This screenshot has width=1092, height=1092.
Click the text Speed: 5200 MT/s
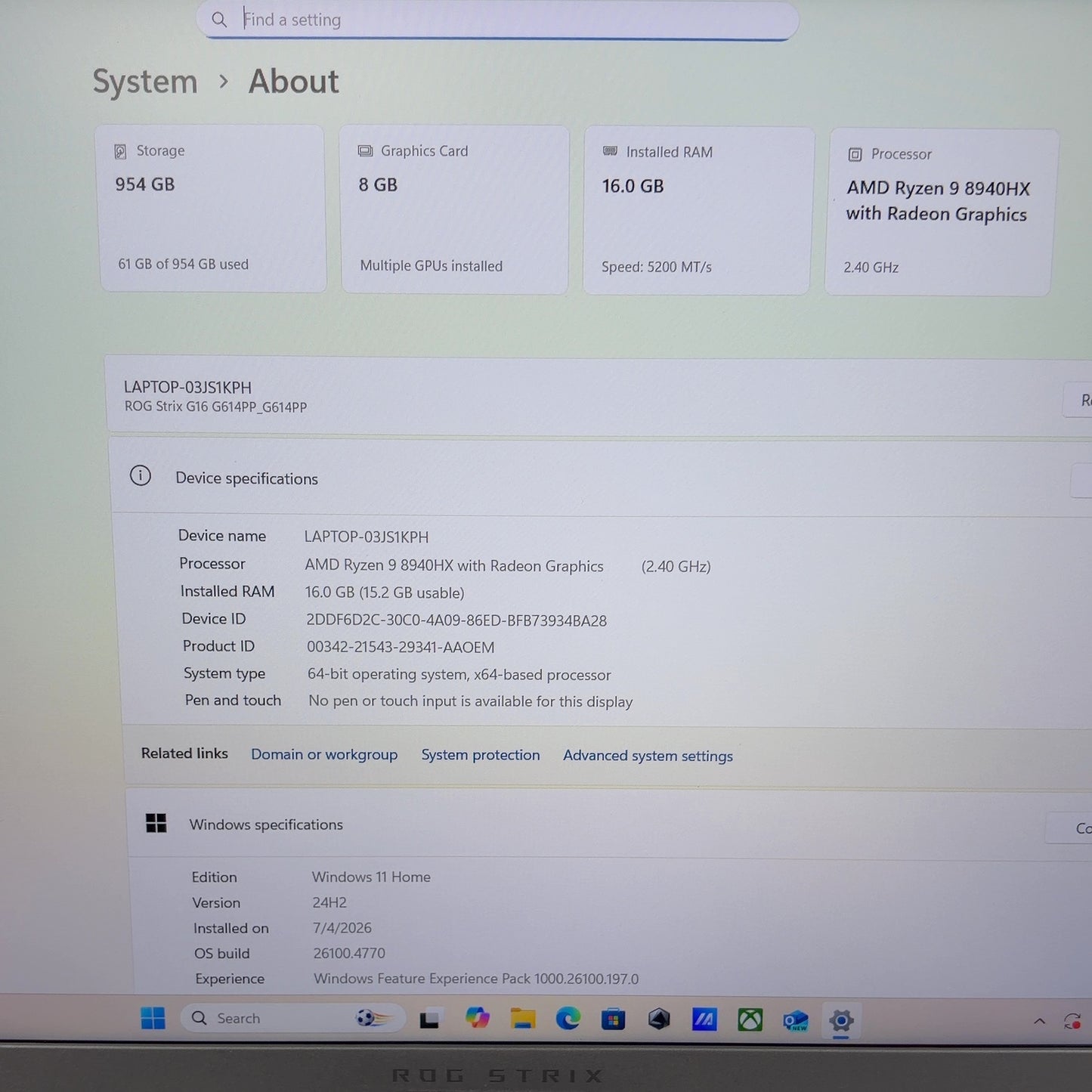(657, 267)
